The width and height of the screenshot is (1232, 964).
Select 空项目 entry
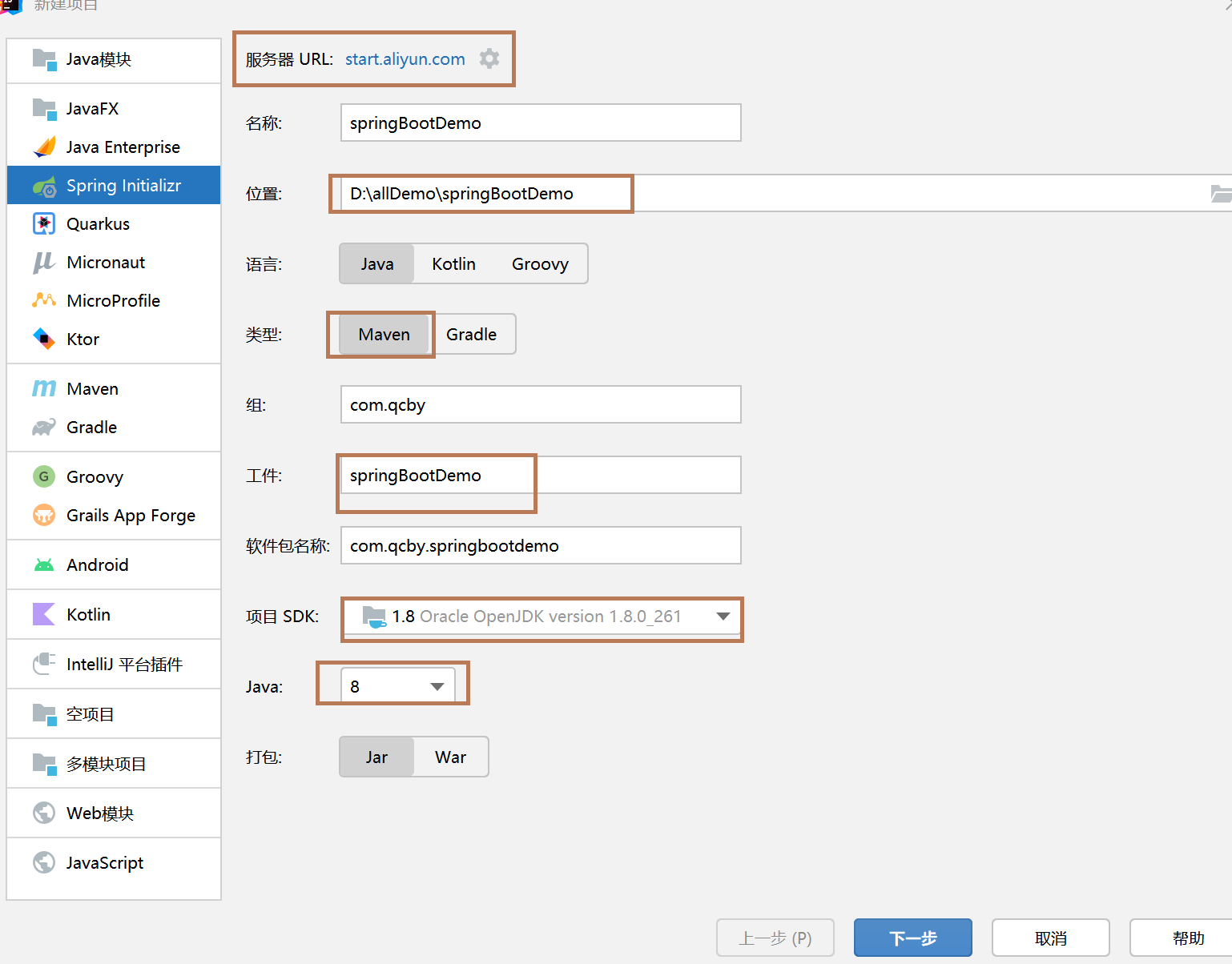pyautogui.click(x=114, y=714)
